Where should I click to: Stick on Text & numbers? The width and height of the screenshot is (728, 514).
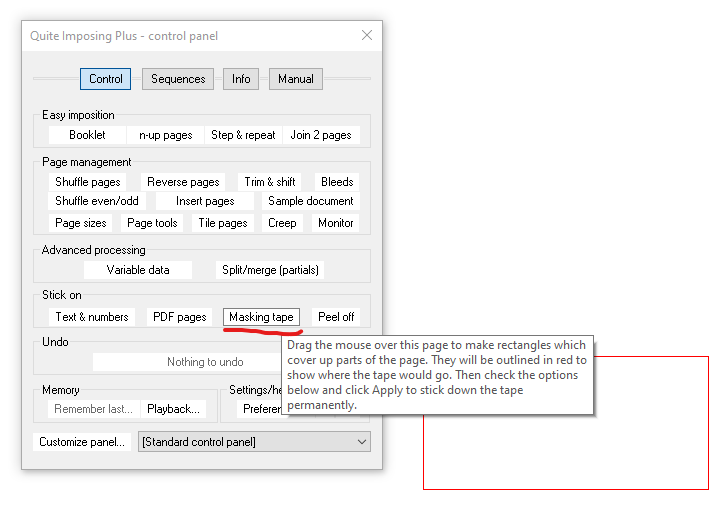coord(92,317)
